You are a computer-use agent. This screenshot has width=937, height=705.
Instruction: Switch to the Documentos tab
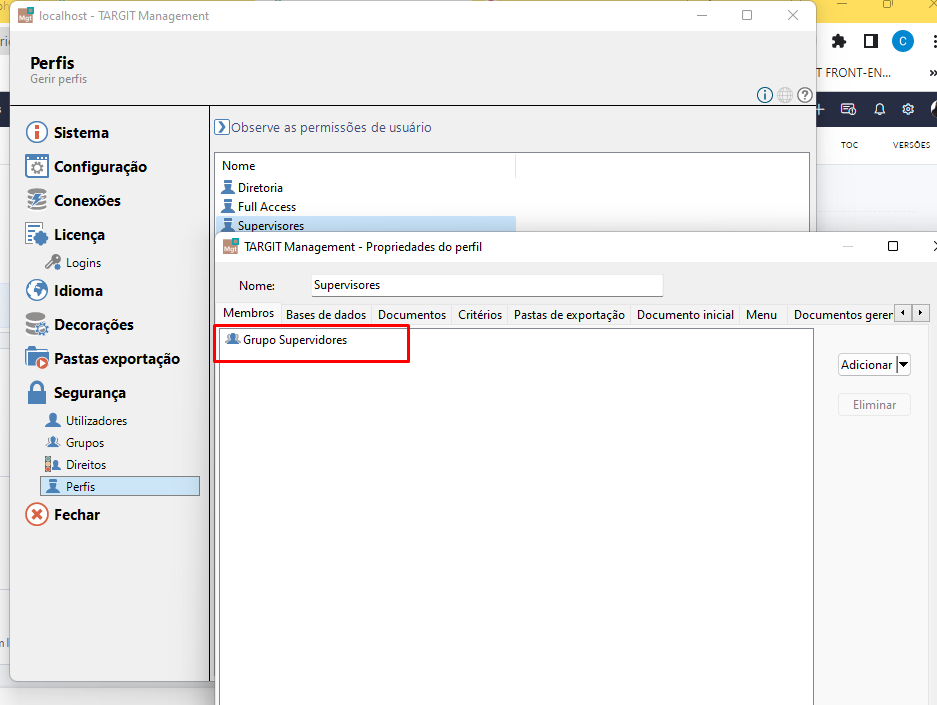click(x=412, y=315)
